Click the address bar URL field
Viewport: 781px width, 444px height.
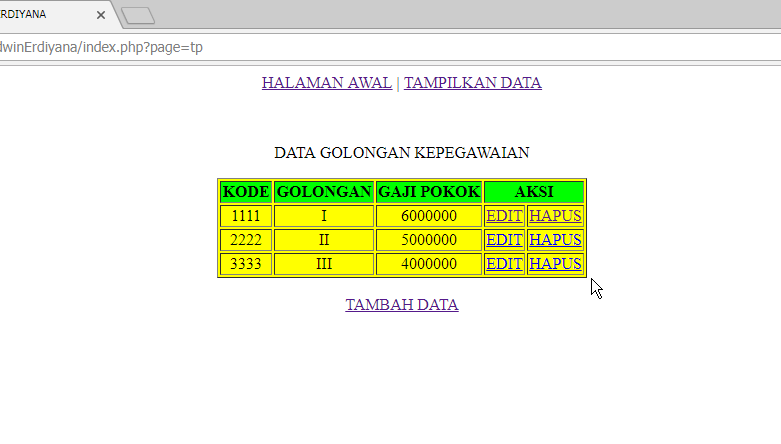[390, 47]
